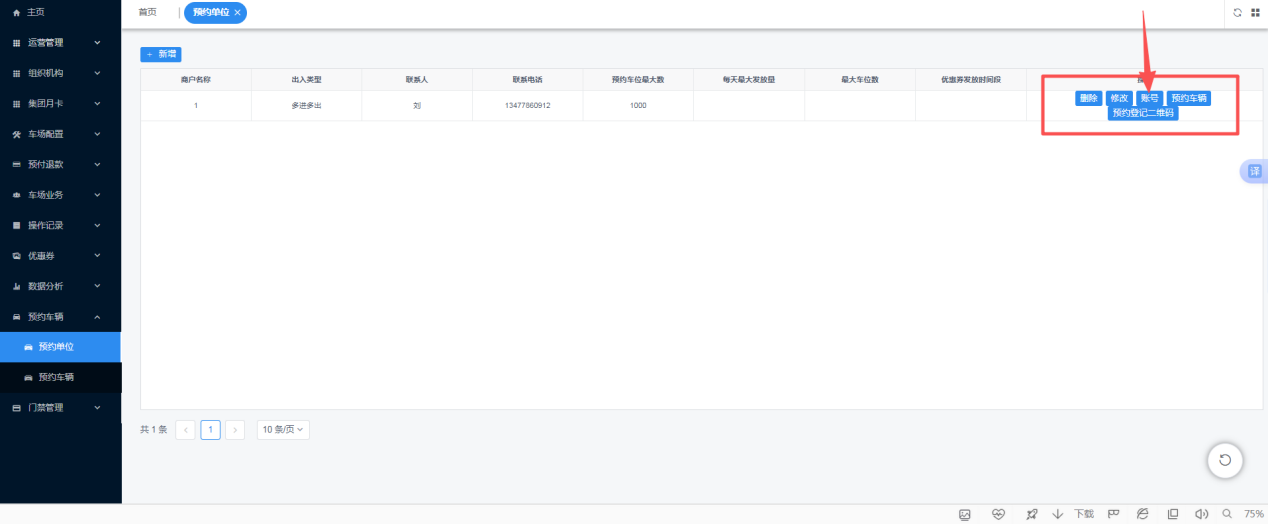This screenshot has width=1268, height=524.
Task: Click the 预约登记二维码 button
Action: pyautogui.click(x=1144, y=113)
